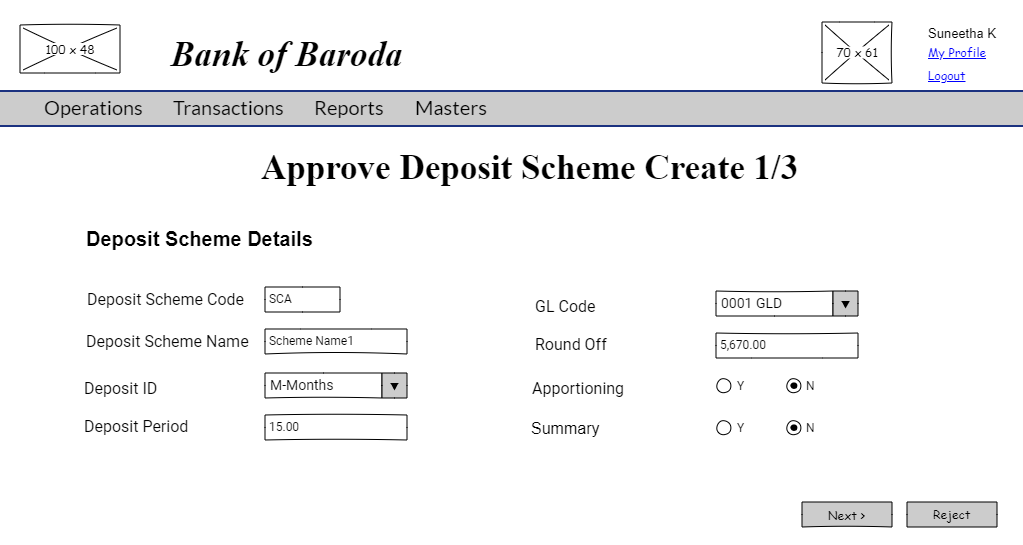Select the Reports menu item
Viewport: 1023px width, 545px height.
click(x=349, y=108)
